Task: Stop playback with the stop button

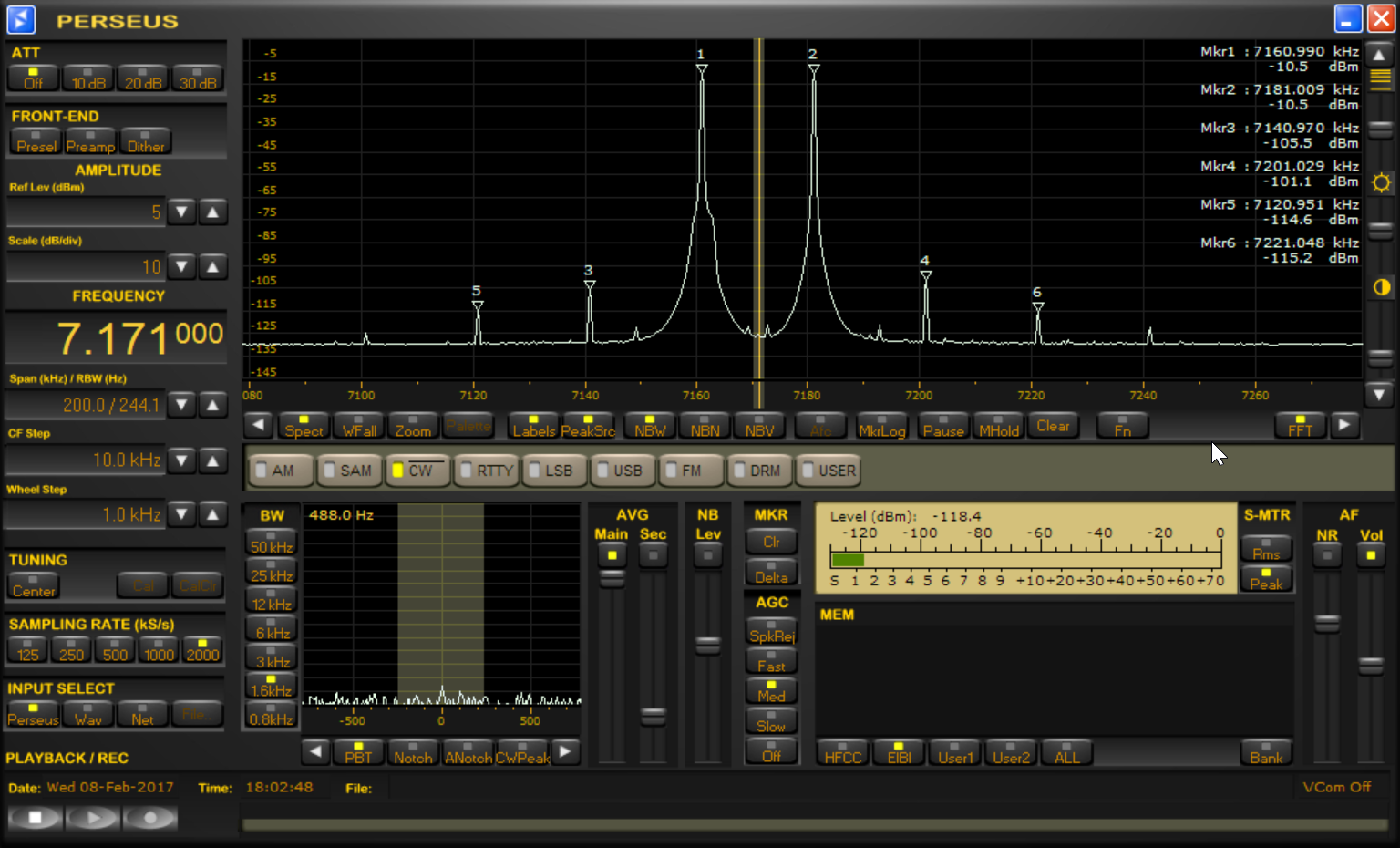Action: click(x=35, y=818)
